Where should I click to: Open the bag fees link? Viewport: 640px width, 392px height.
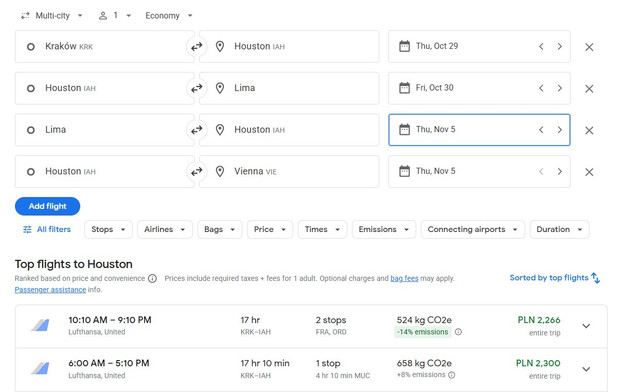pos(404,278)
